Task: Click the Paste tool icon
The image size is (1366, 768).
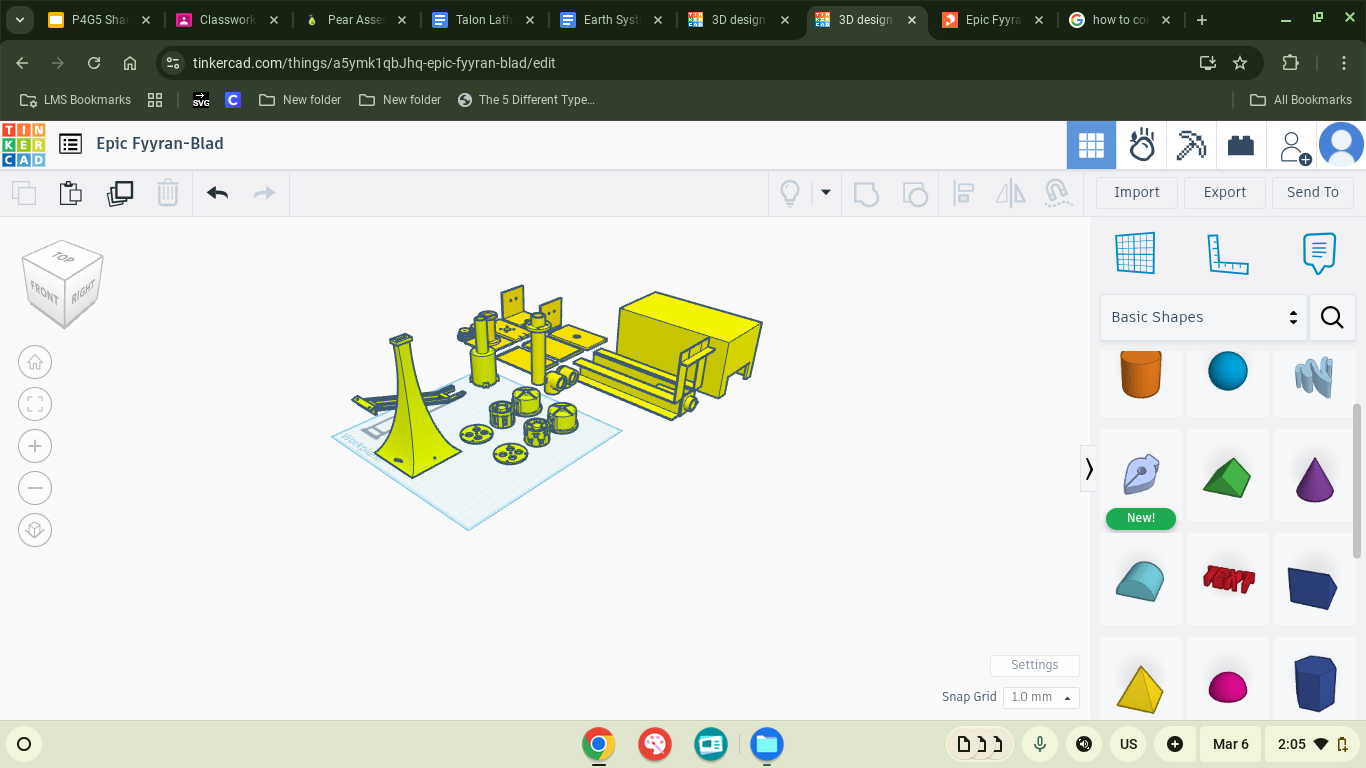Action: [70, 192]
